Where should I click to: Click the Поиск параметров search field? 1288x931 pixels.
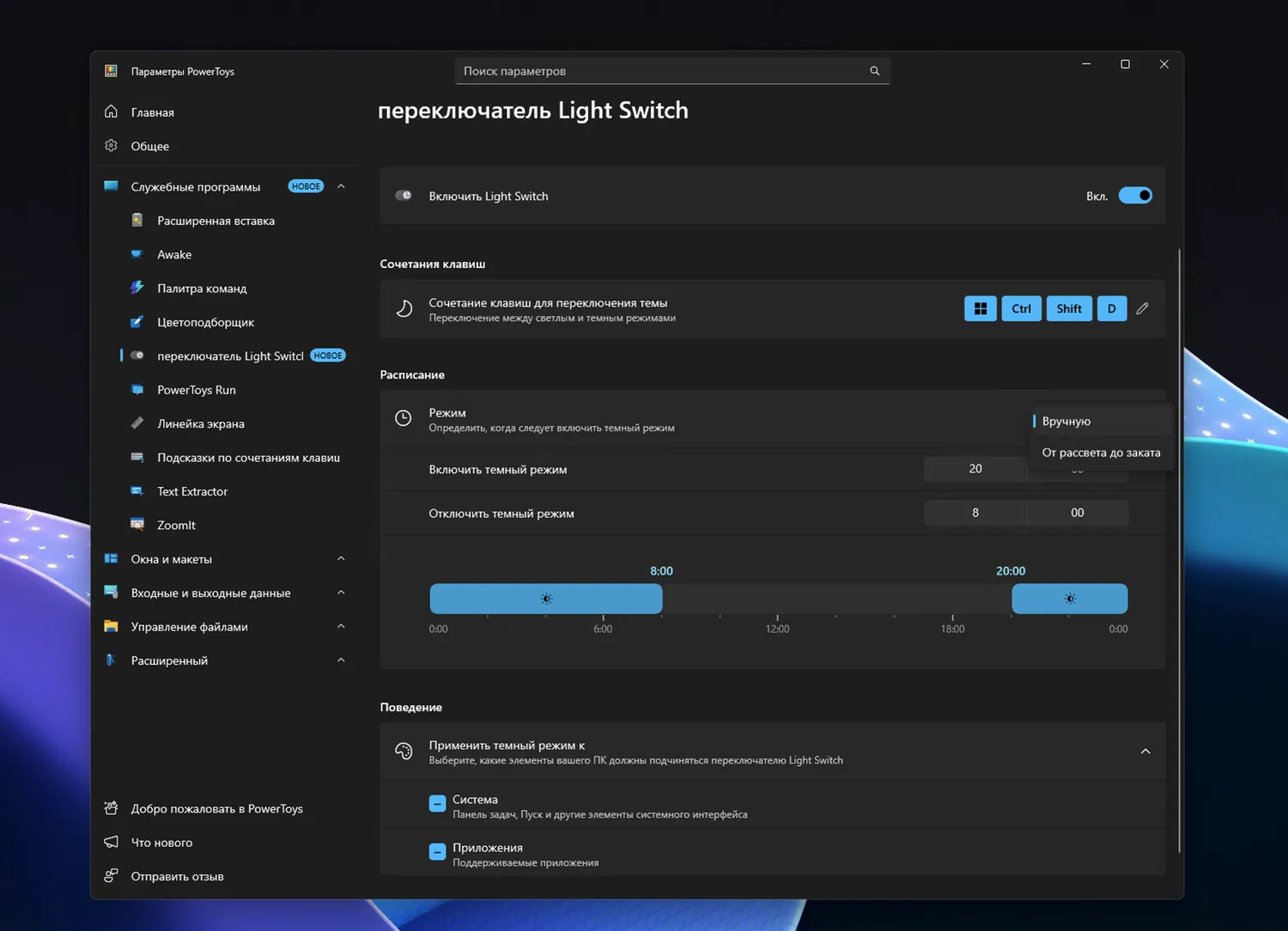tap(672, 71)
